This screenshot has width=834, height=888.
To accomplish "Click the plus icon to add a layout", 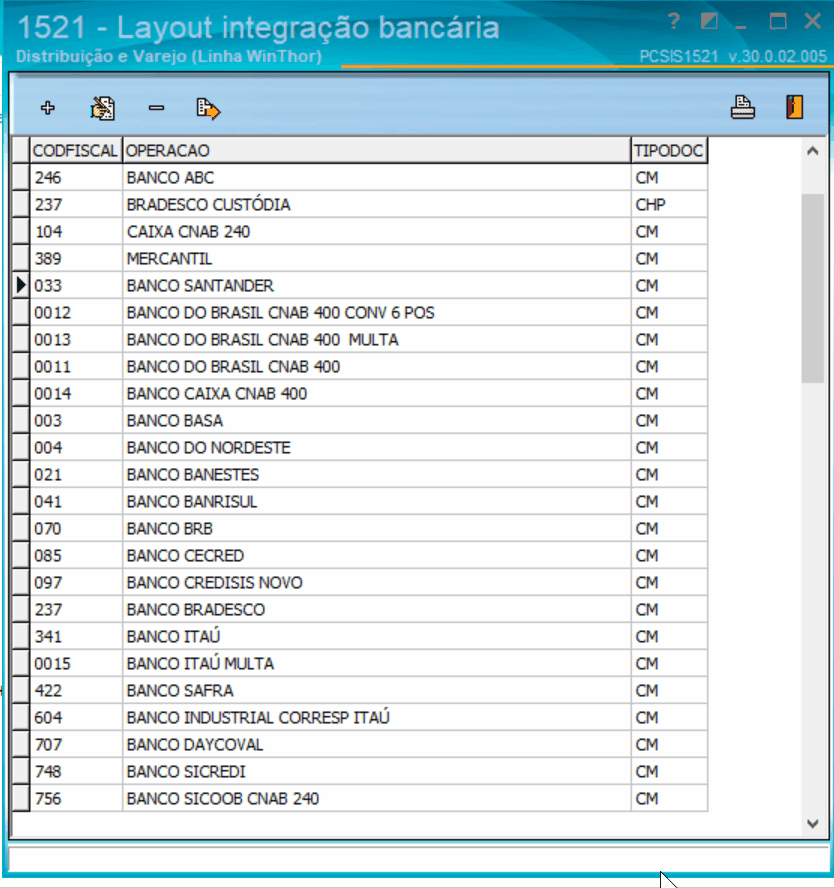I will pos(48,108).
